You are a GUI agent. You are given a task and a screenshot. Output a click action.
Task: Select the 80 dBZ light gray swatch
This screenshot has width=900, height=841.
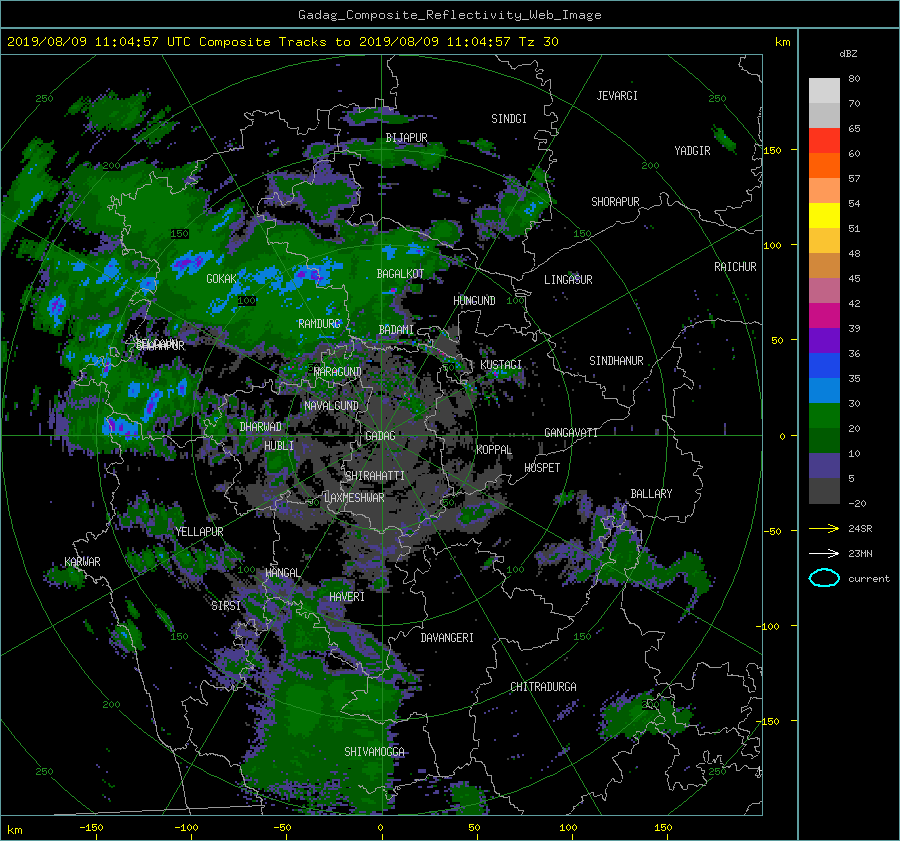point(824,91)
